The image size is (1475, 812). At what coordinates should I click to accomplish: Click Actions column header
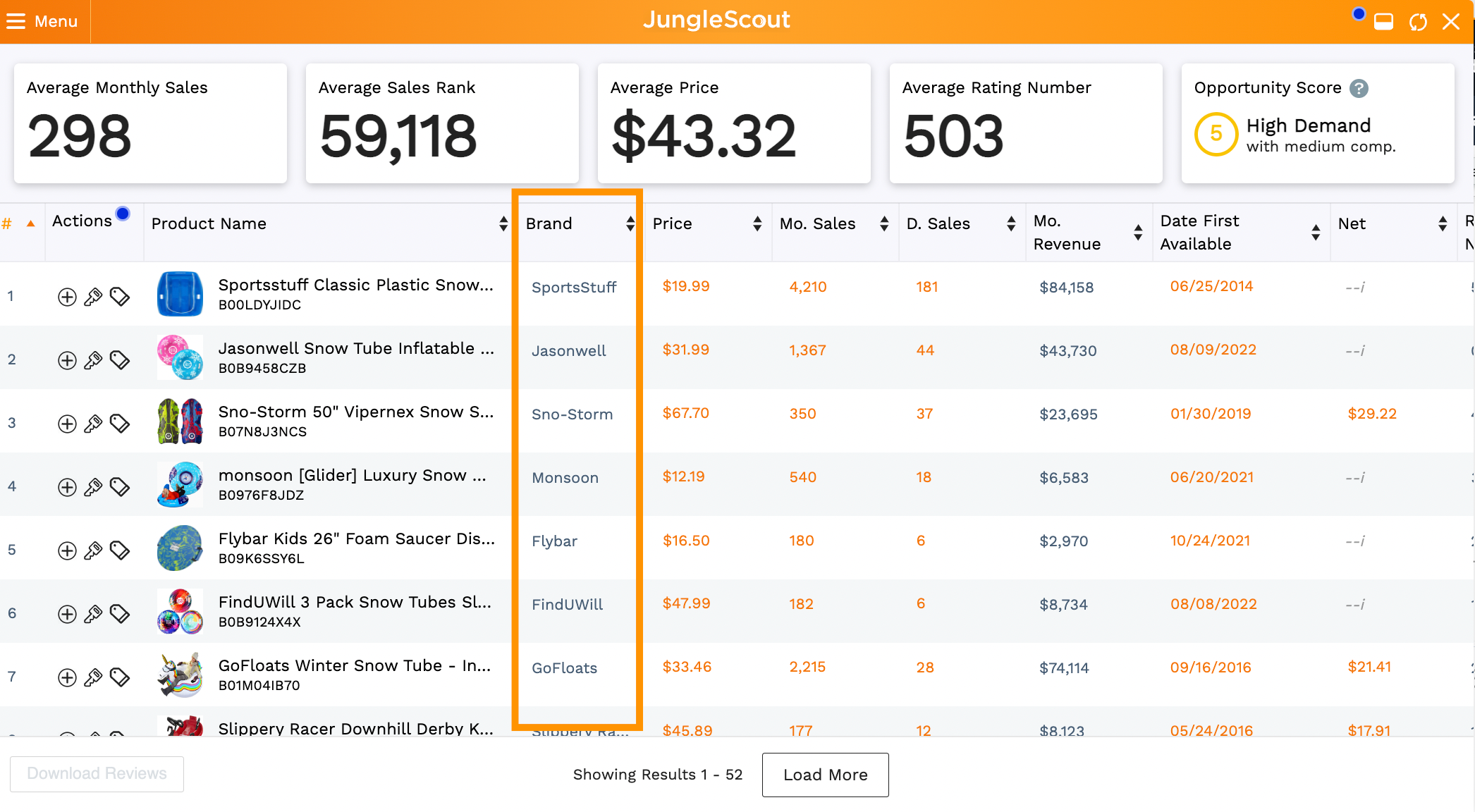point(82,221)
